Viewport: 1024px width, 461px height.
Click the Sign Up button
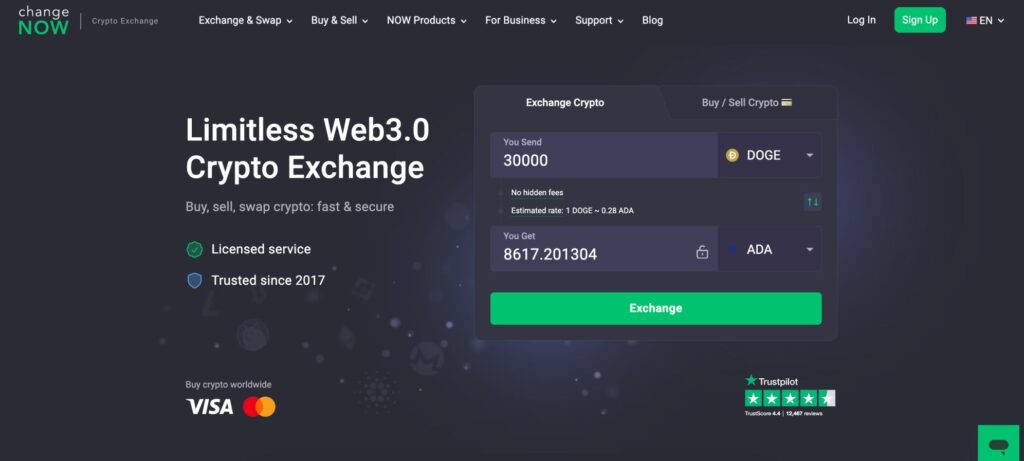(x=920, y=20)
